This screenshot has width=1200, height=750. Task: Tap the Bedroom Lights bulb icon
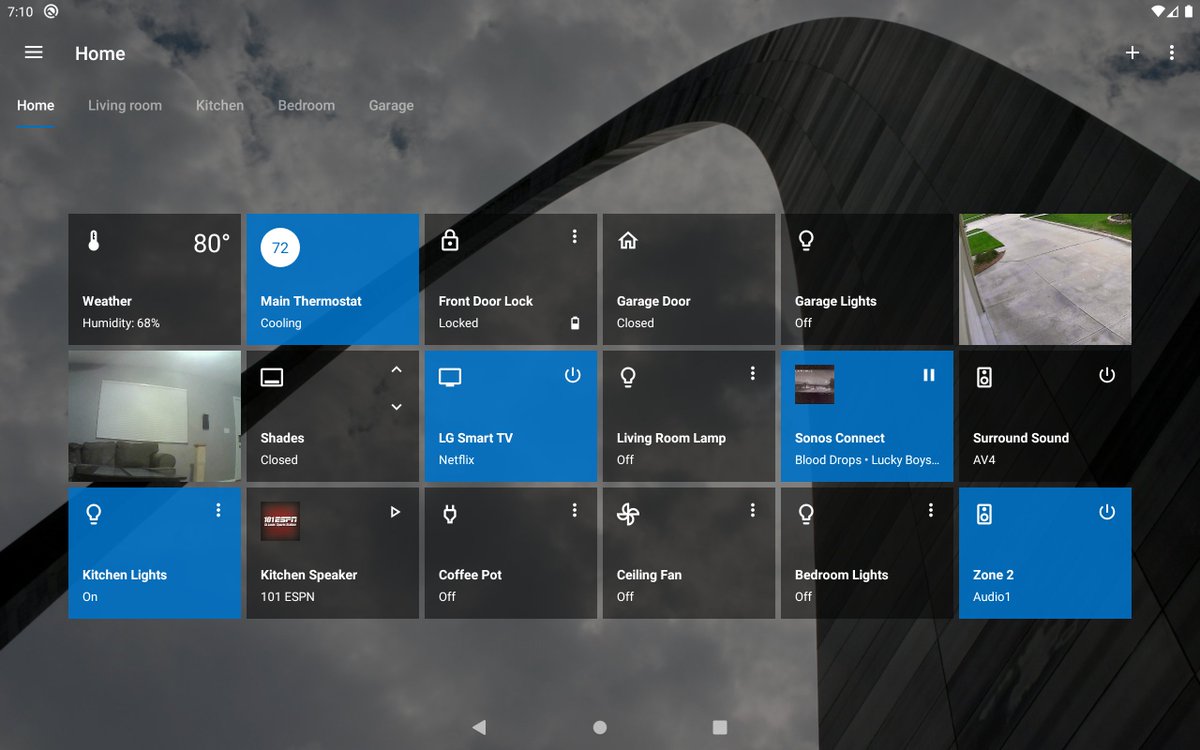click(x=806, y=514)
